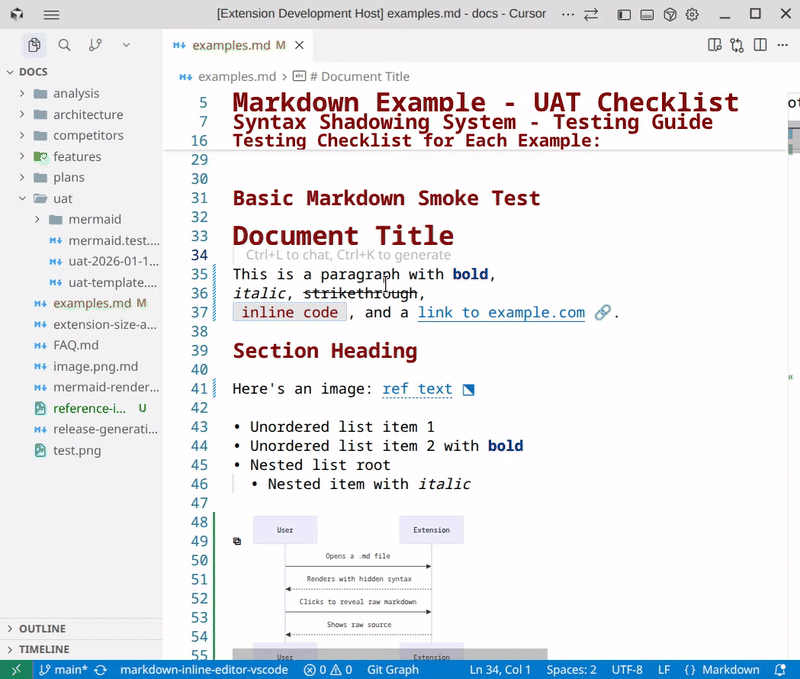Image resolution: width=800 pixels, height=679 pixels.
Task: Open notifications bell icon
Action: pyautogui.click(x=780, y=669)
